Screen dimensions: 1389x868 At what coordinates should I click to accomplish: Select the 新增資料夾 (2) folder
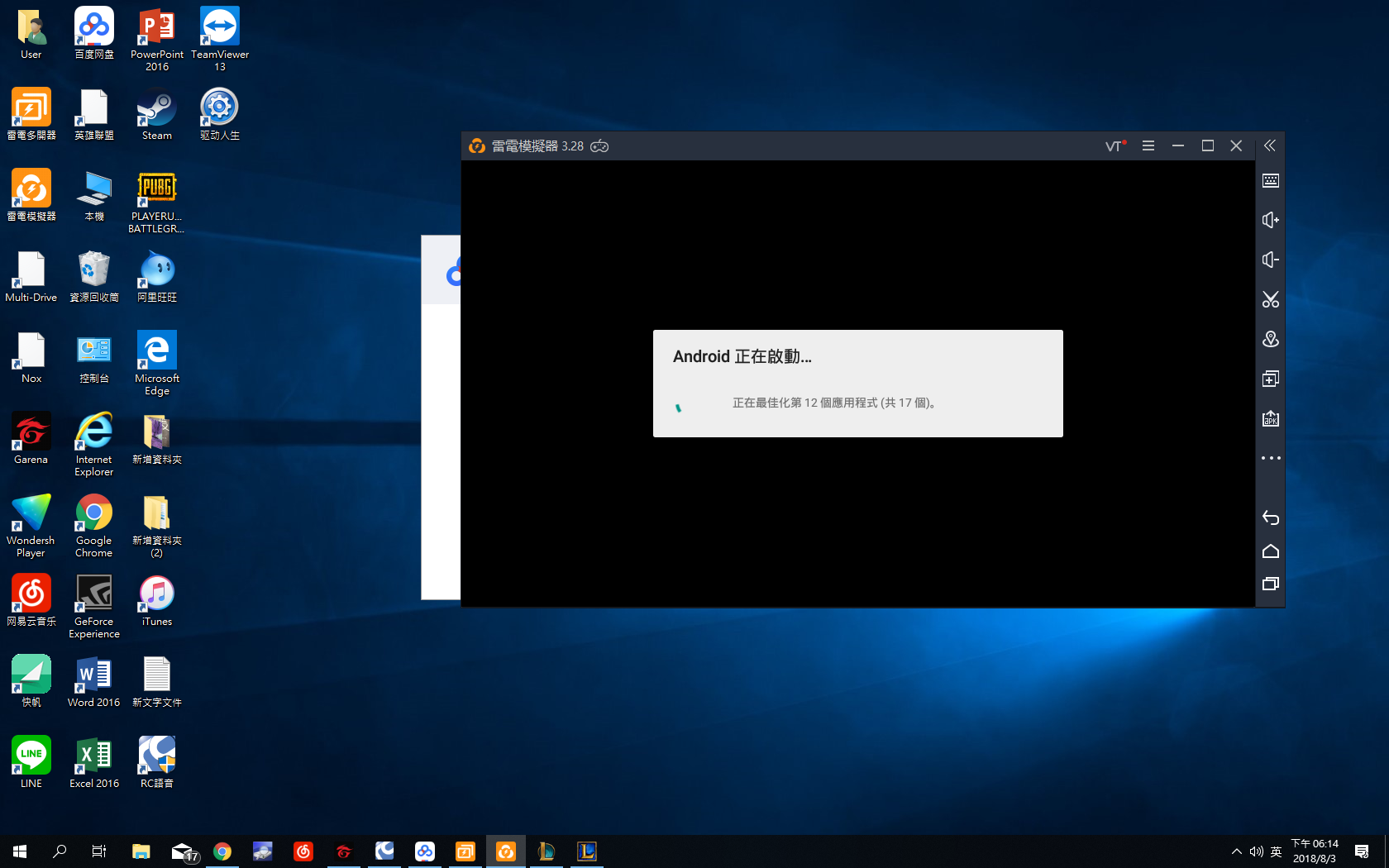point(157,525)
